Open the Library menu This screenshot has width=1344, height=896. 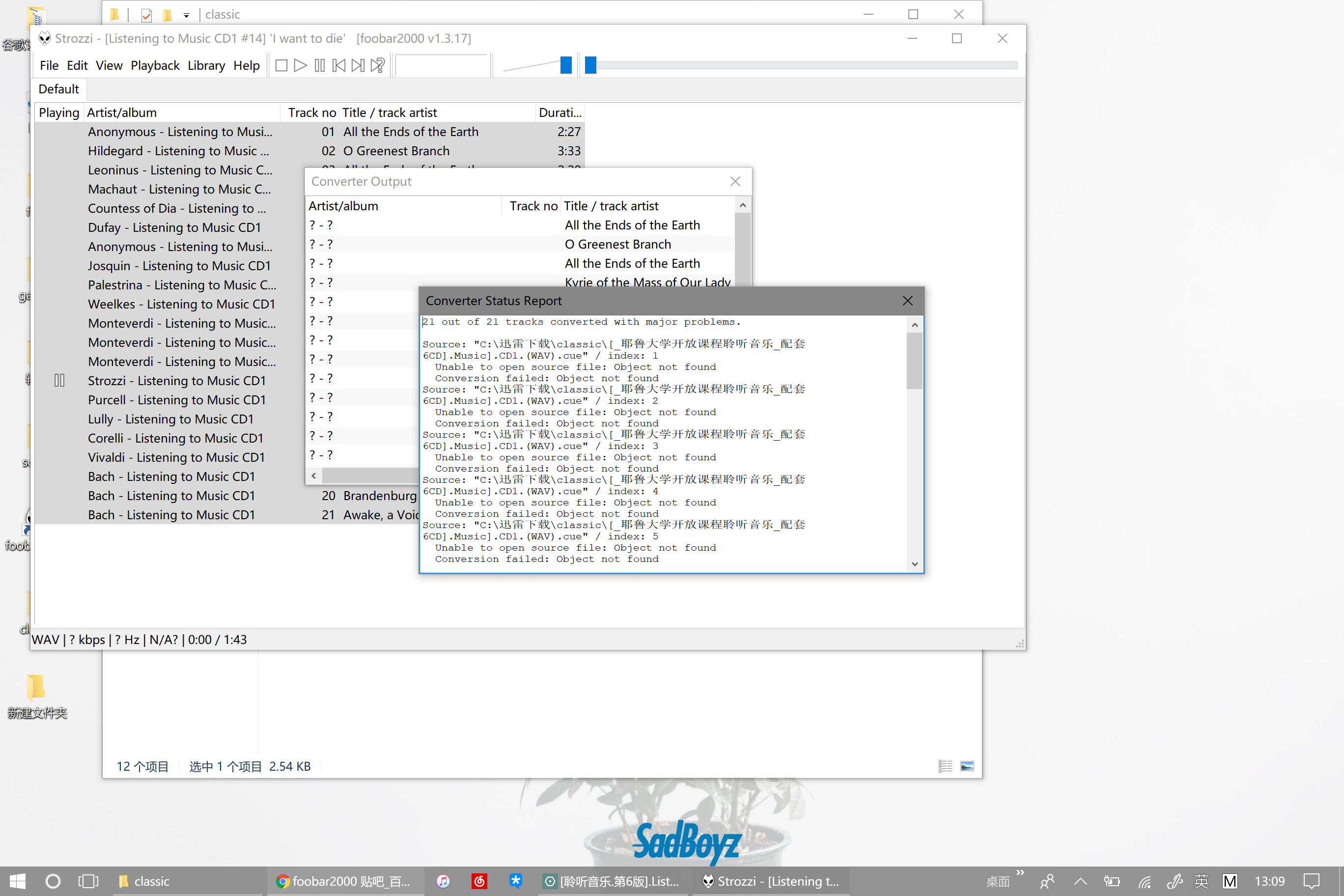(x=206, y=65)
